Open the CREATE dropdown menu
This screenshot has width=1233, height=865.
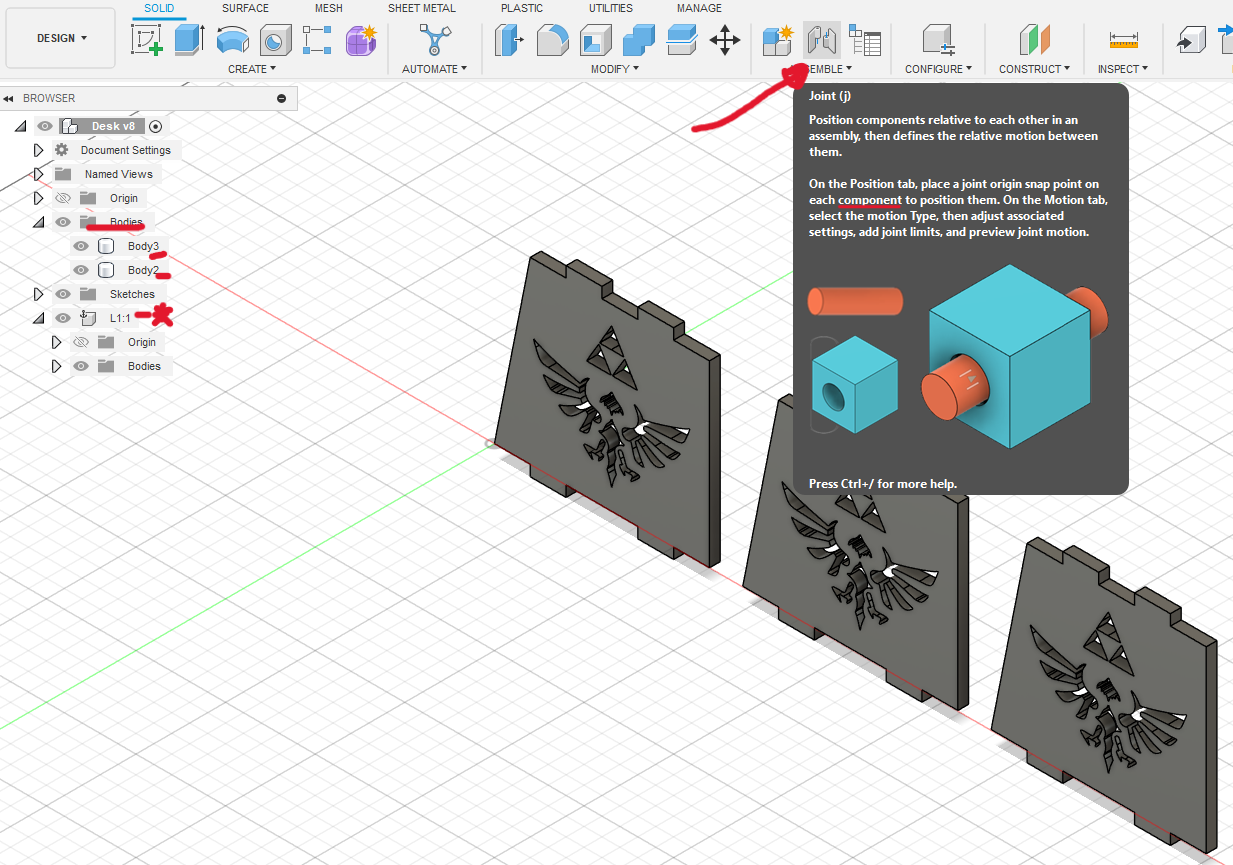point(252,69)
